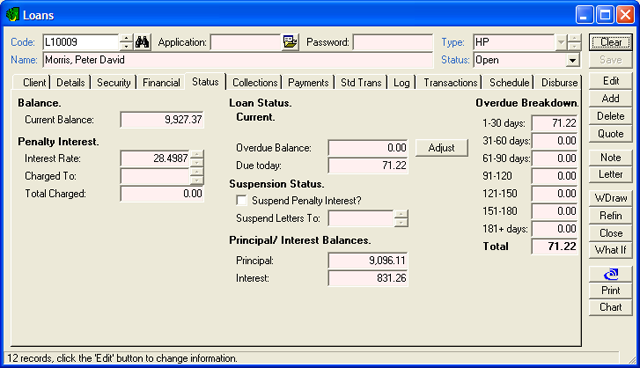Click the Adjust button beside Overdue Balance

(x=441, y=148)
